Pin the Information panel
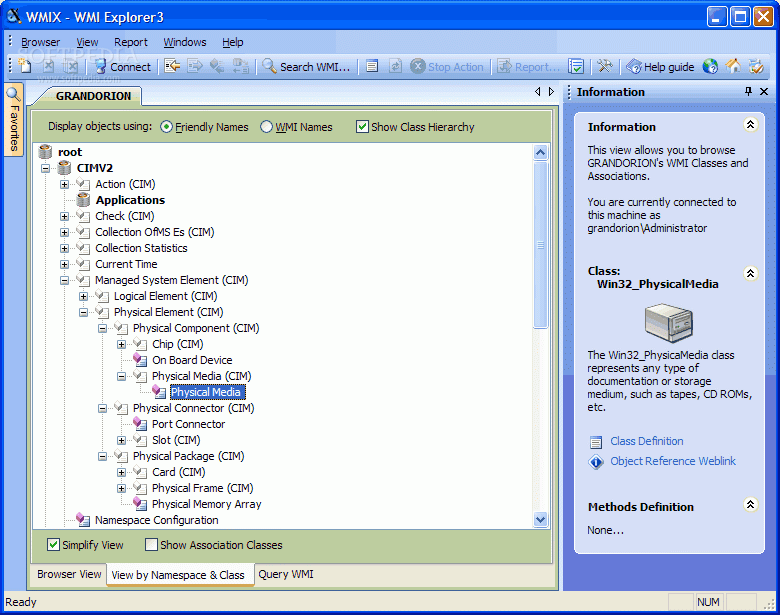Screen dimensions: 780x615 point(748,91)
